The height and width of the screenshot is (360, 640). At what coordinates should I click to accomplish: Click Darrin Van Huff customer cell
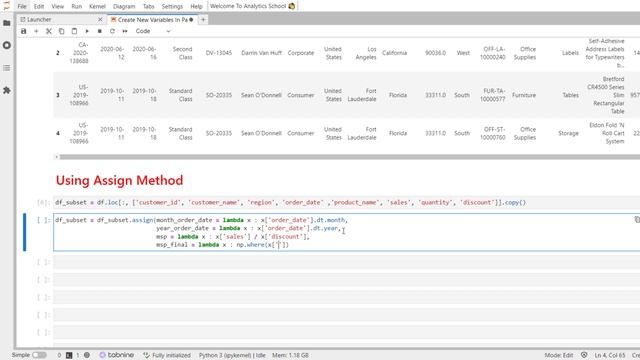(x=261, y=53)
